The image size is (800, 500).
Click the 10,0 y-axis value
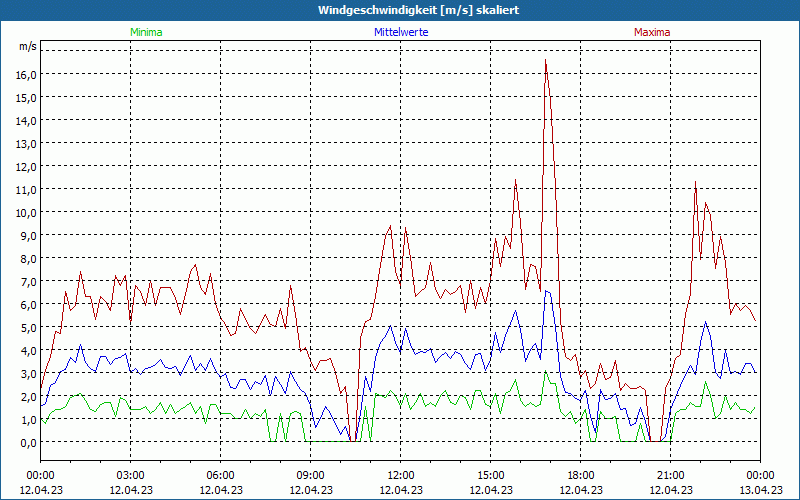(27, 212)
